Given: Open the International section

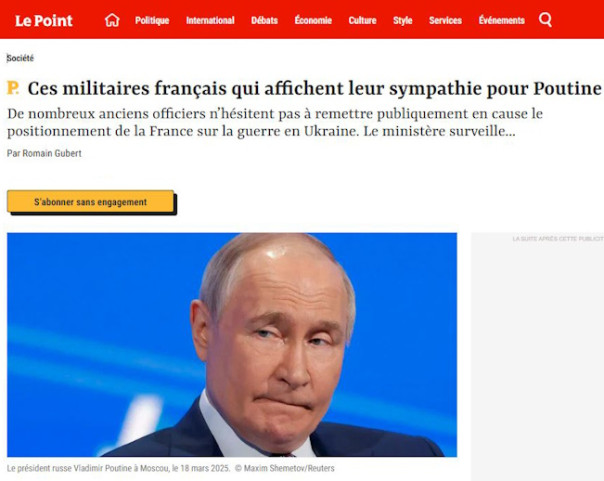Looking at the screenshot, I should point(210,20).
